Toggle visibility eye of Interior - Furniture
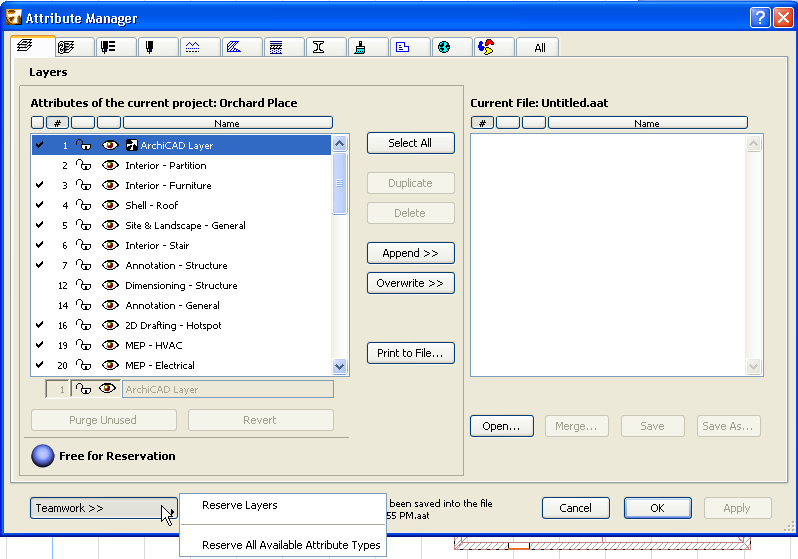The height and width of the screenshot is (559, 798). point(110,185)
